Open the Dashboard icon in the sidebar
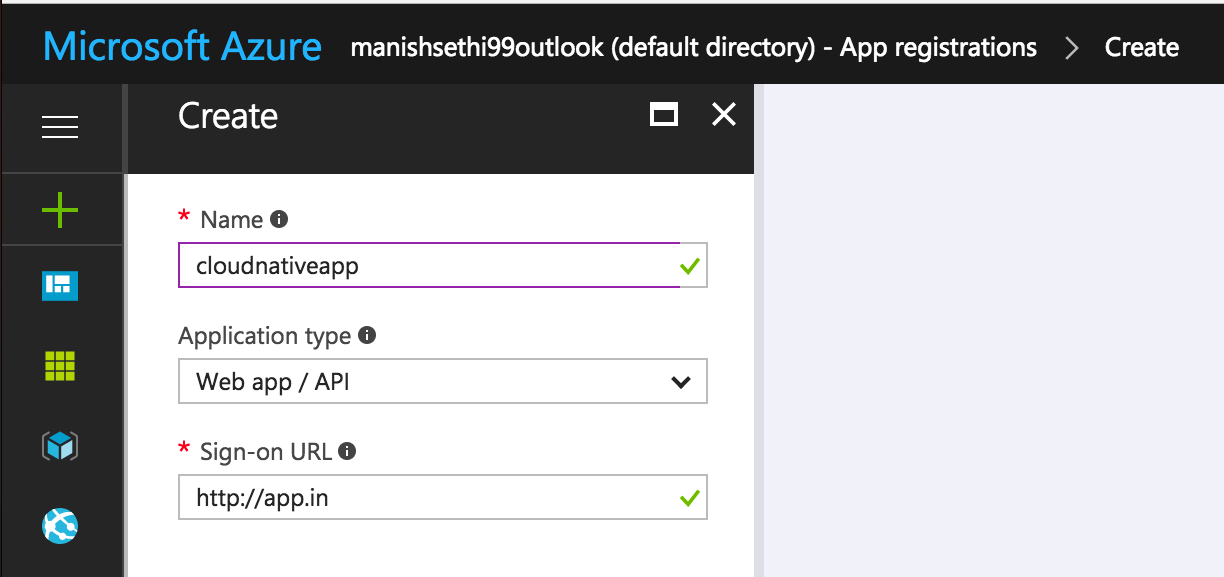The width and height of the screenshot is (1224, 577). click(60, 286)
